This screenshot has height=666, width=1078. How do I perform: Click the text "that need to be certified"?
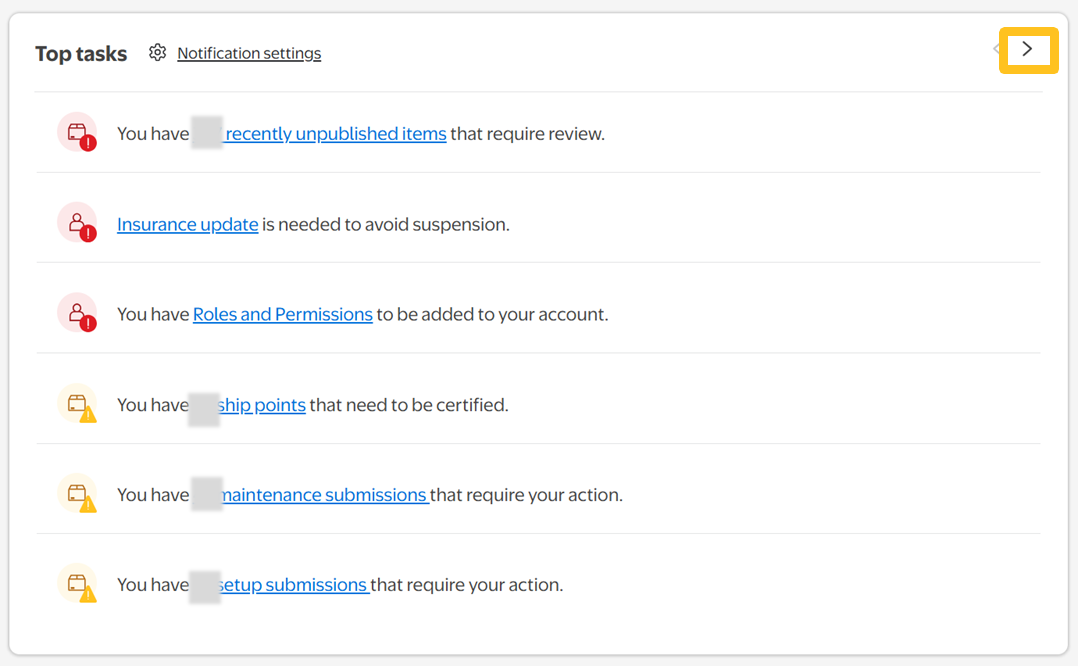click(409, 405)
